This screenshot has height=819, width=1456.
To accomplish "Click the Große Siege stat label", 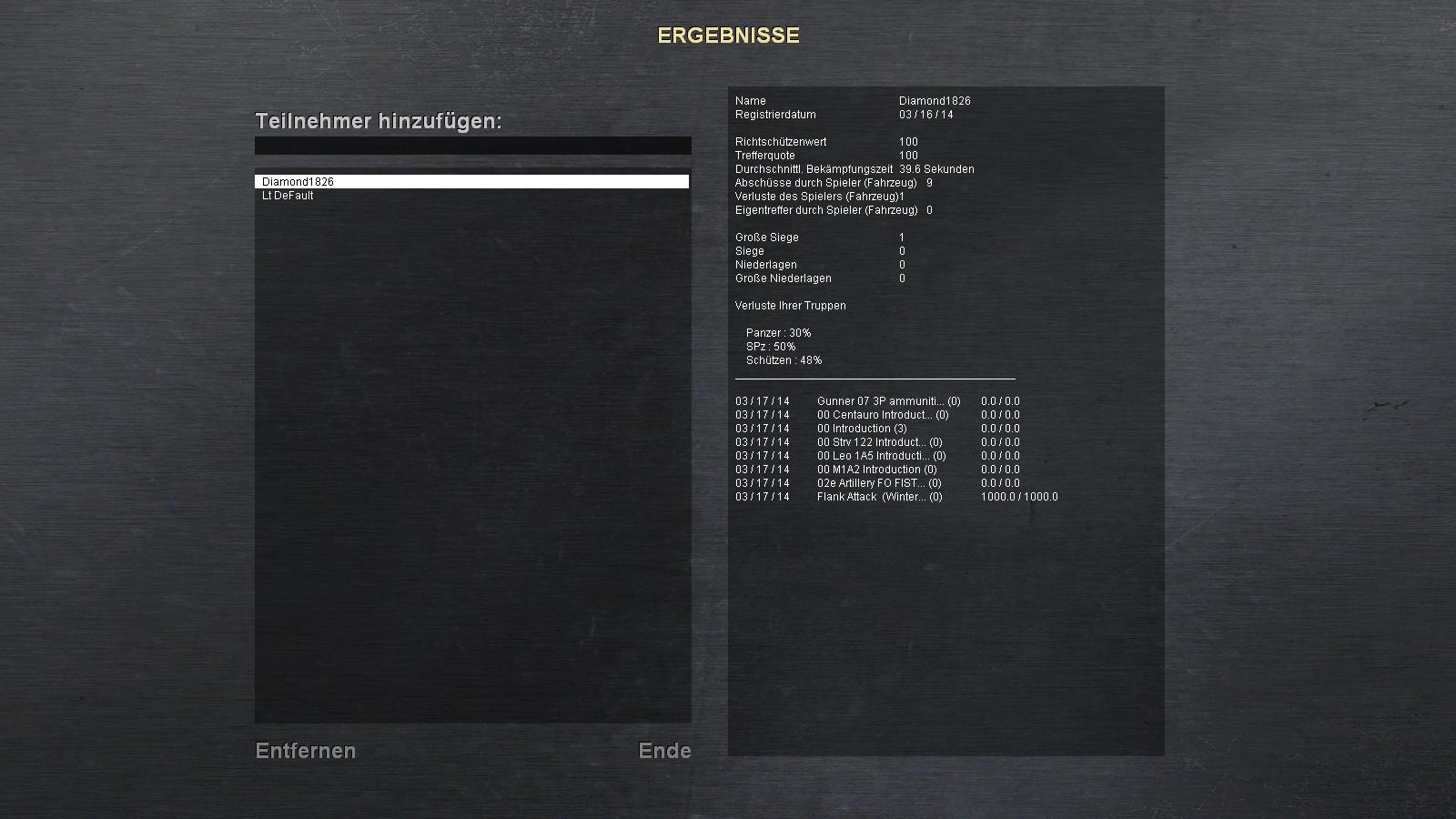I will 766,238.
